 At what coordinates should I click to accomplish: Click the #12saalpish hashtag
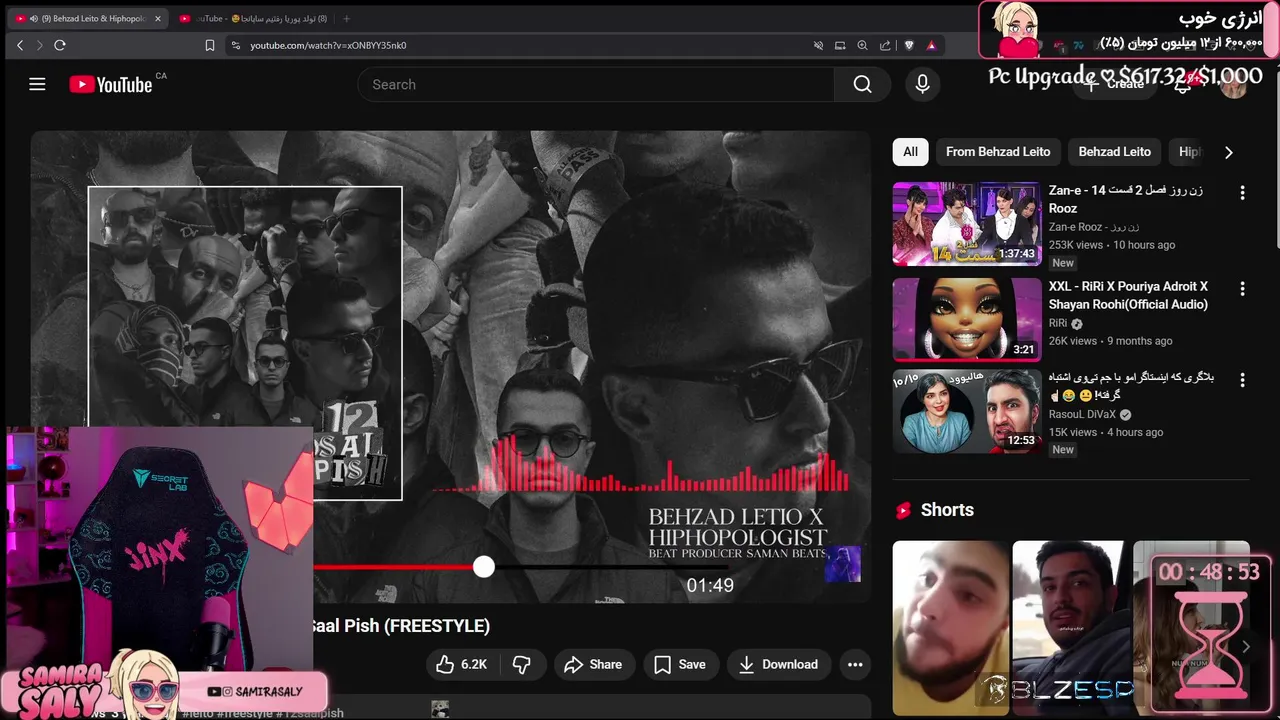click(310, 713)
